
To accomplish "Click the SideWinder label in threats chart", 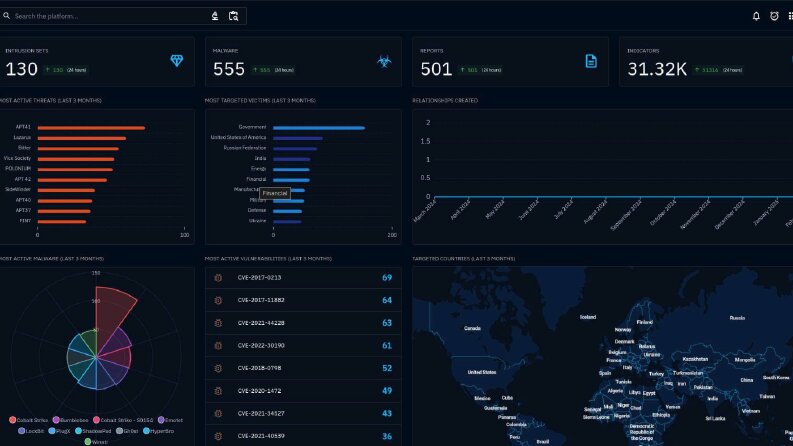I will [18, 189].
